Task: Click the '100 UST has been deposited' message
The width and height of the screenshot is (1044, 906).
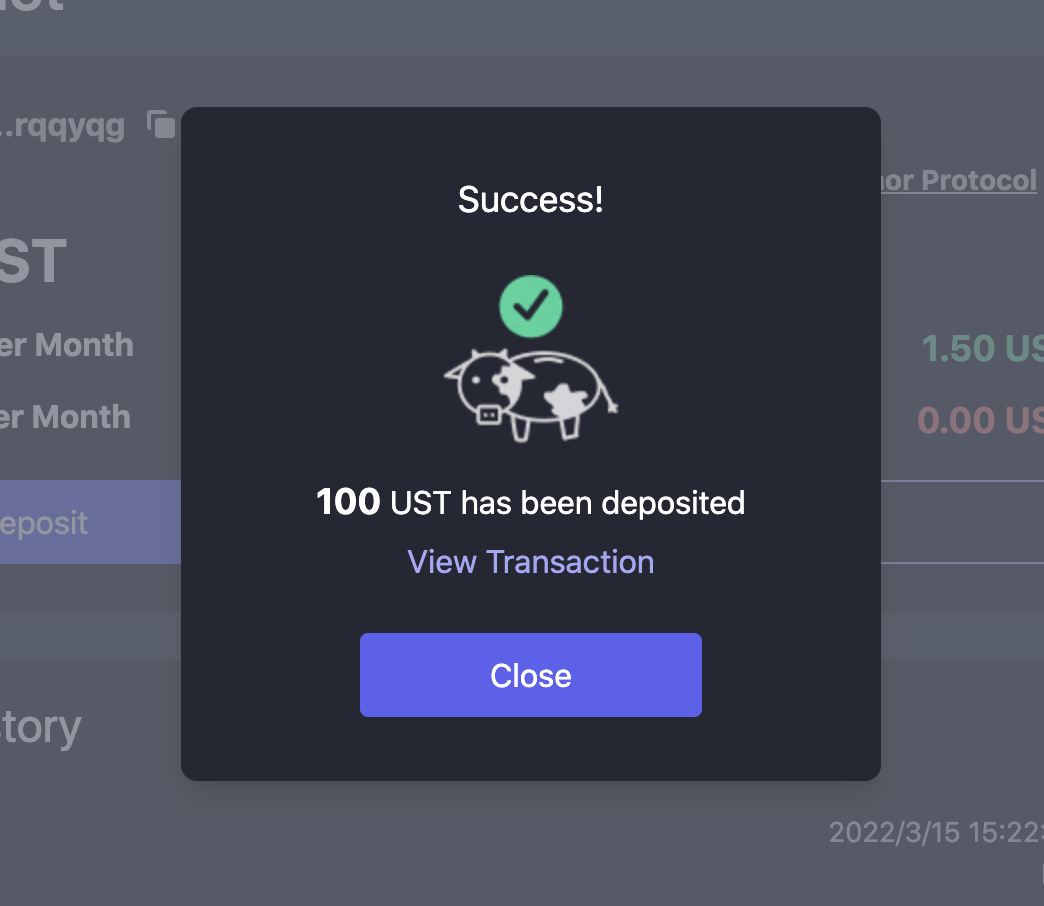Action: click(530, 502)
